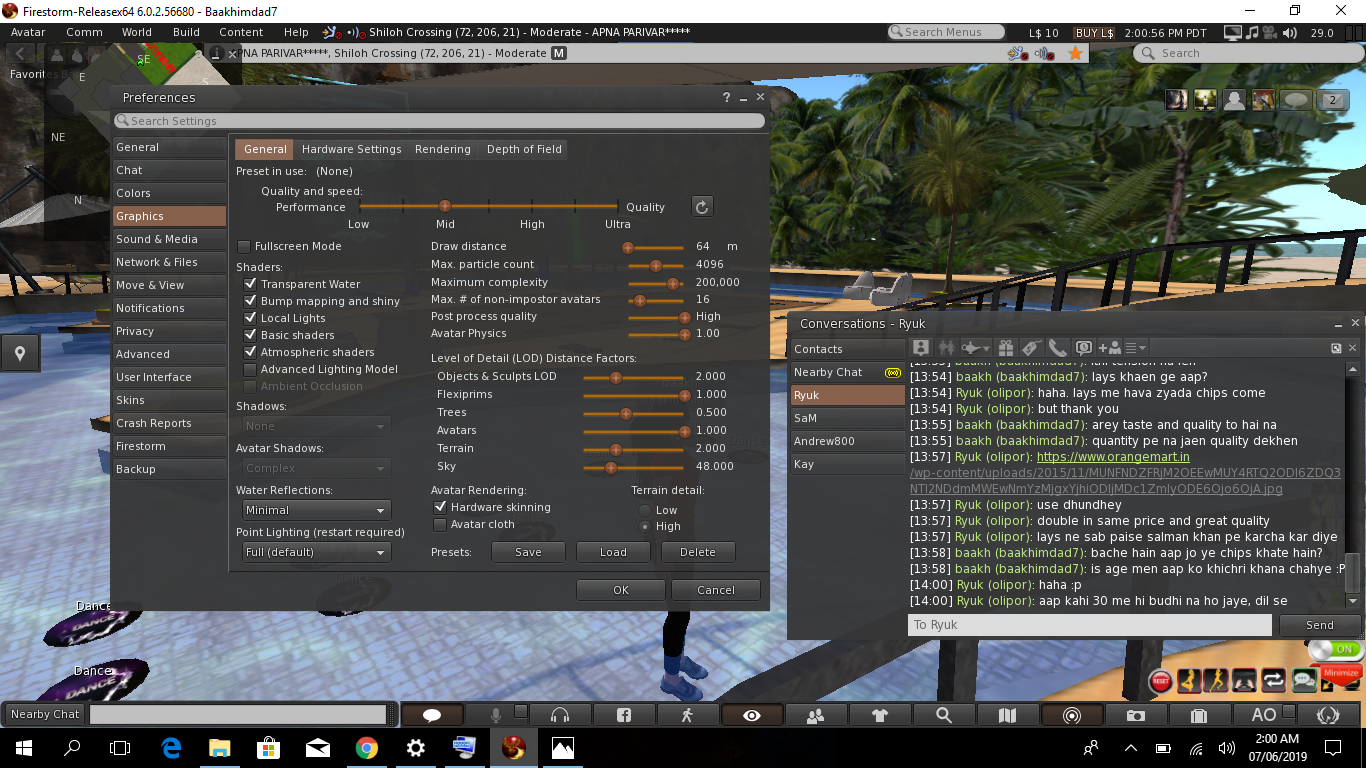Toggle Hardware skinning checkbox
The image size is (1366, 768).
pos(440,507)
